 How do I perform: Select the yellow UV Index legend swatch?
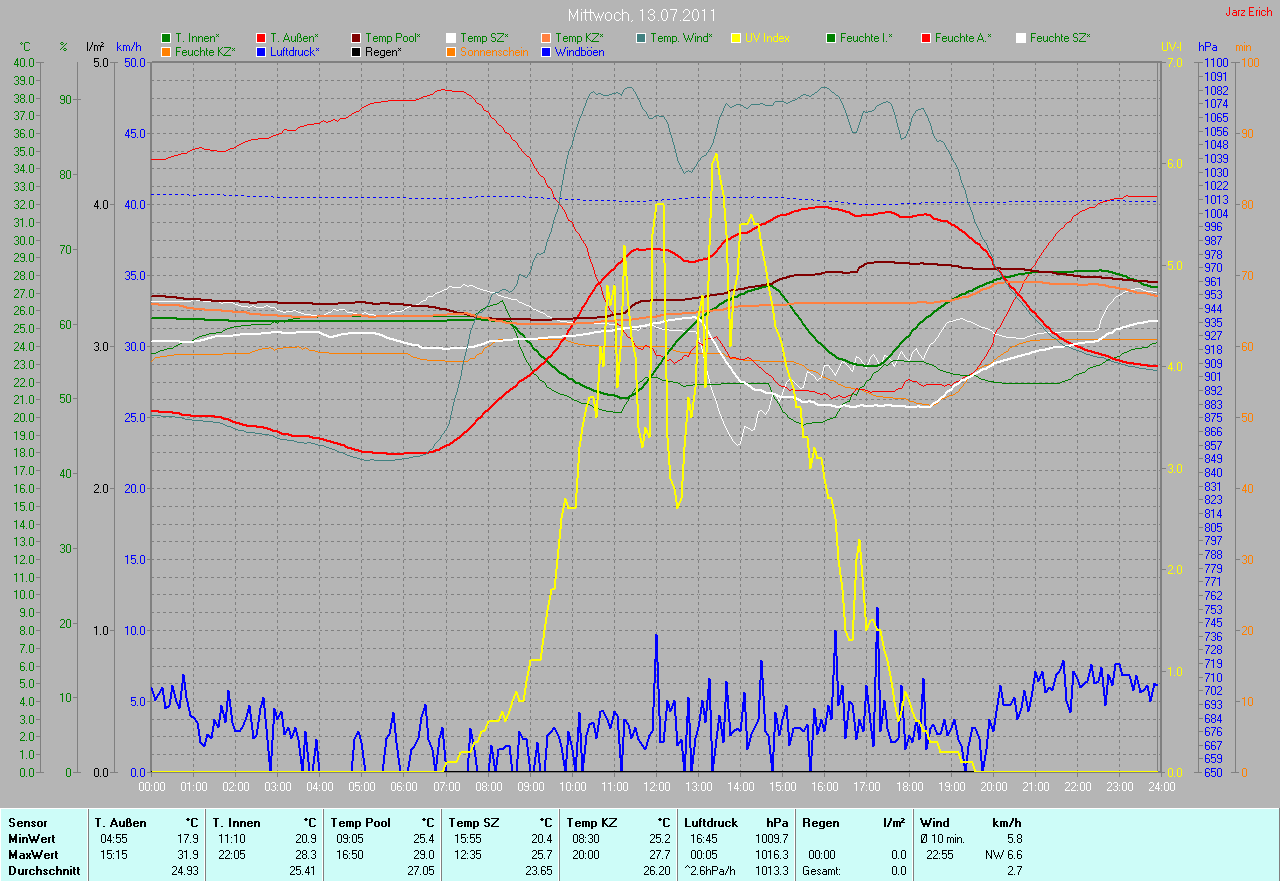736,38
